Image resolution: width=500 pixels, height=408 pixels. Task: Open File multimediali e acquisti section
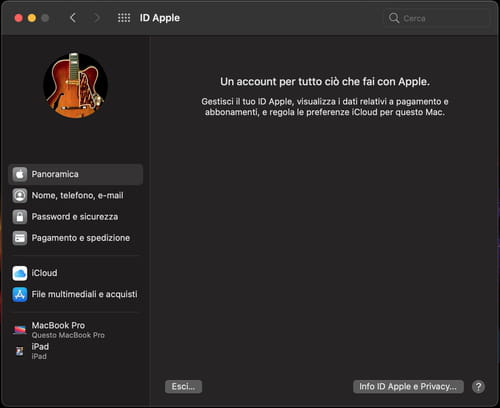[76, 294]
